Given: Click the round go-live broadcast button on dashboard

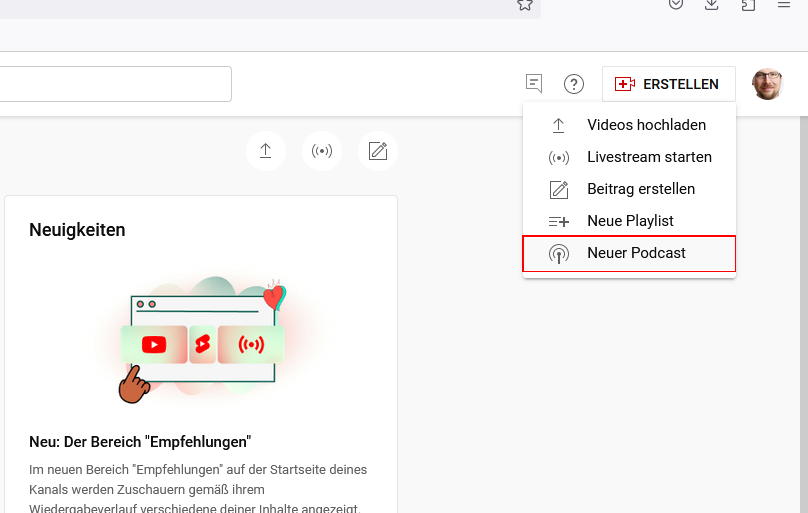Looking at the screenshot, I should tap(322, 151).
